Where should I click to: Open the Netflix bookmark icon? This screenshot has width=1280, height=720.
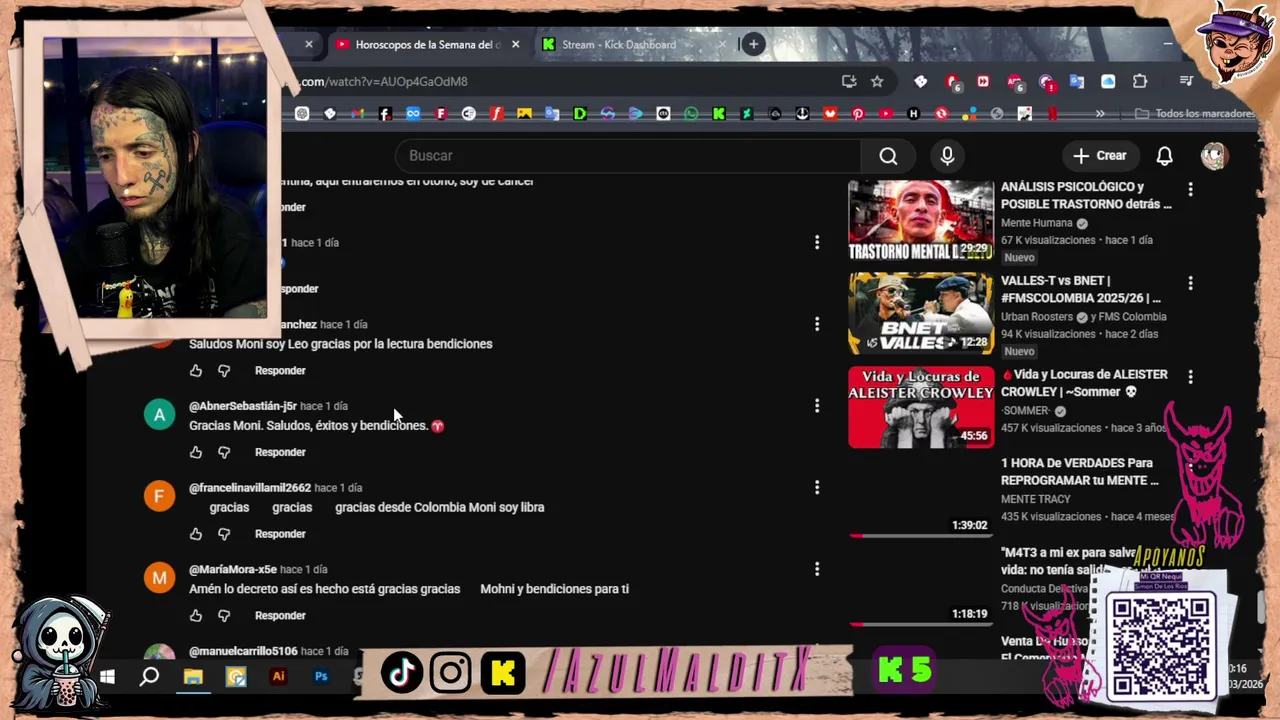1052,114
